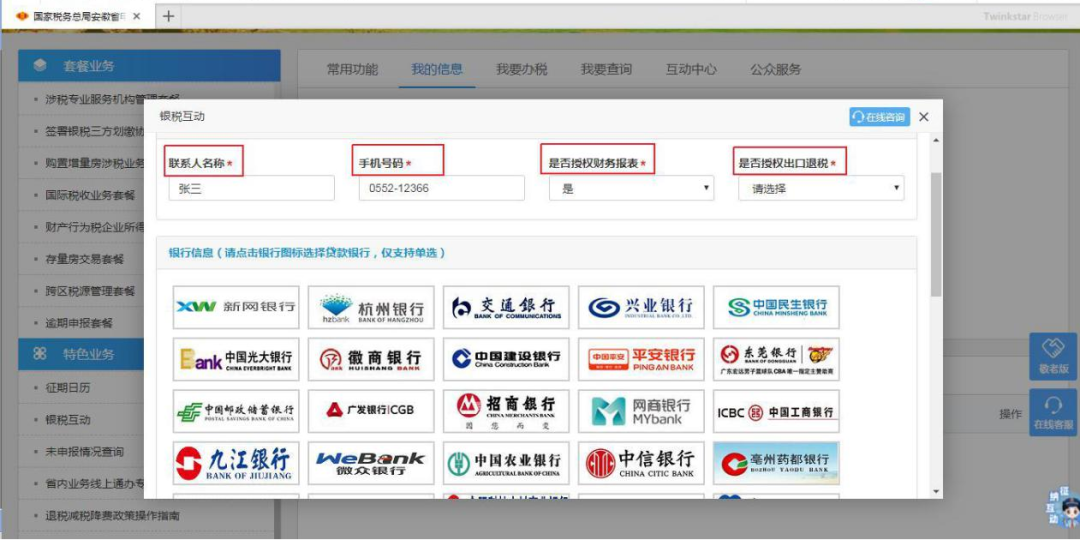The width and height of the screenshot is (1080, 540).
Task: Pick the 兴业银行 bank logo
Action: pos(641,307)
